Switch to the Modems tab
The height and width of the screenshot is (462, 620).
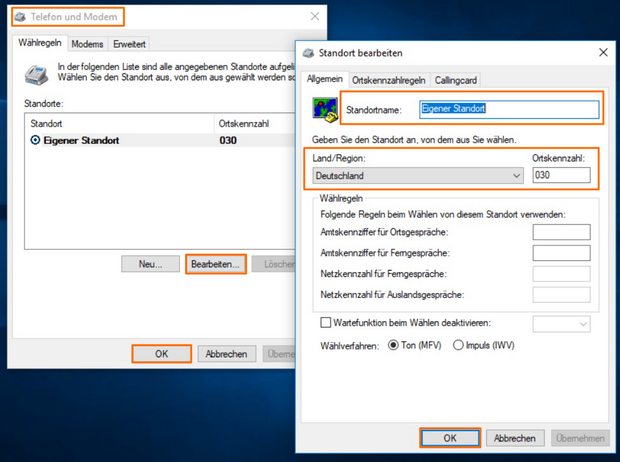tap(87, 44)
